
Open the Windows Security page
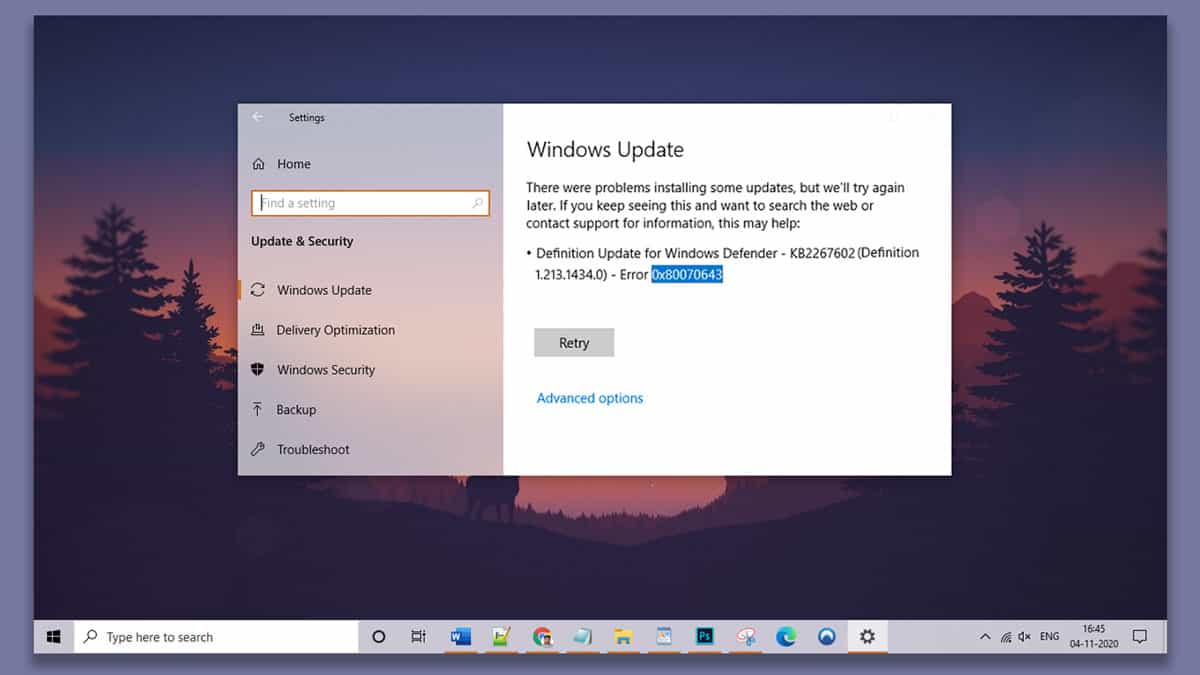click(313, 370)
